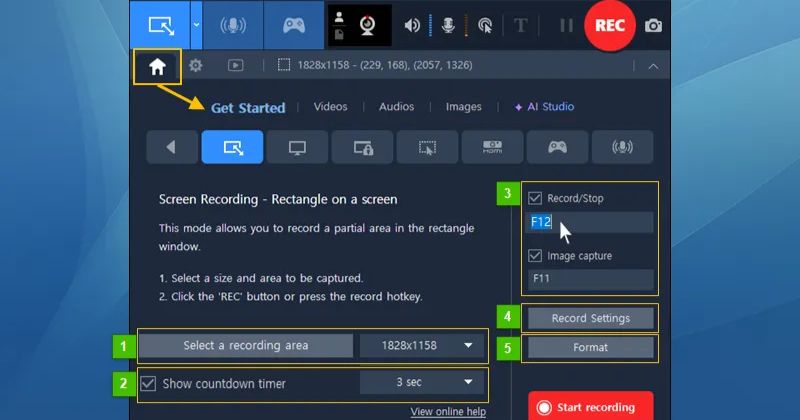Click the text overlay T icon
The width and height of the screenshot is (800, 420).
pyautogui.click(x=520, y=25)
